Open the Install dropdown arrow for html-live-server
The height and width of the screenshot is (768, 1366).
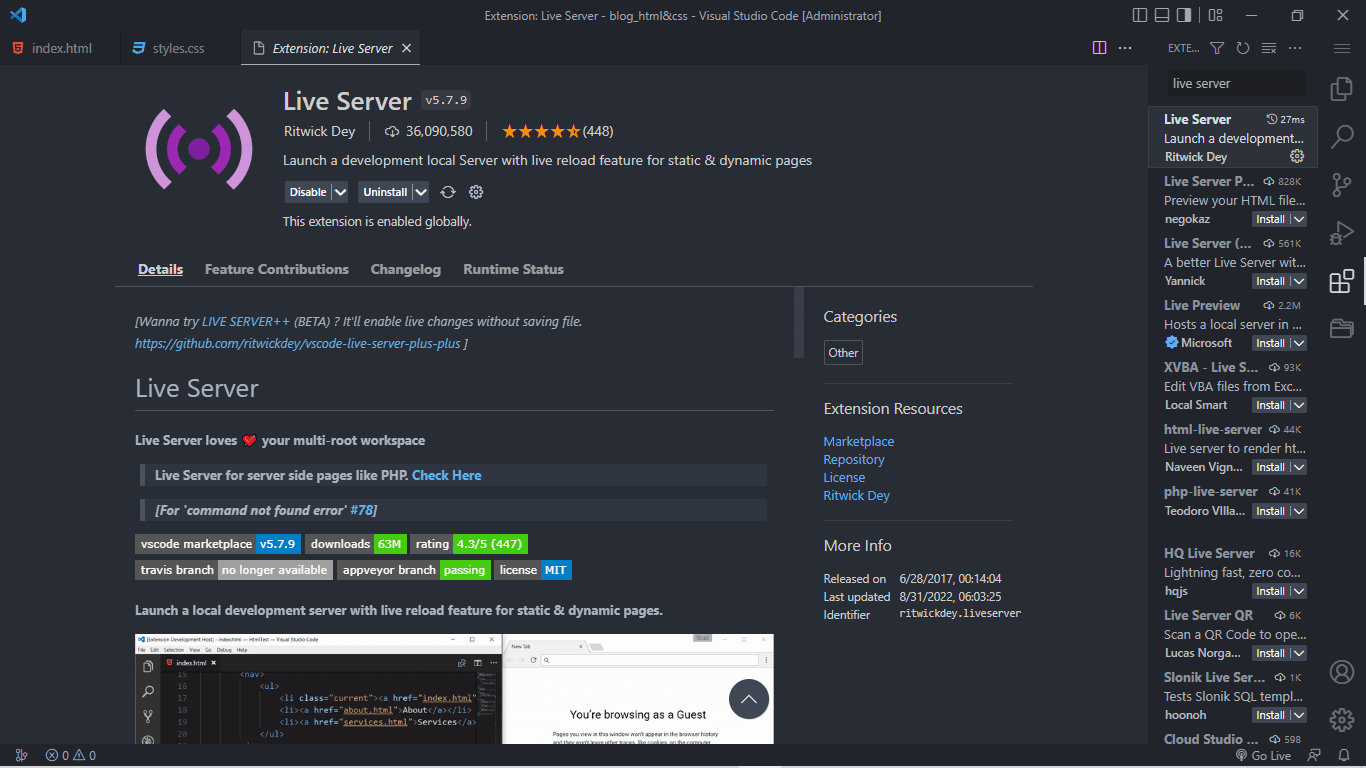point(1298,467)
